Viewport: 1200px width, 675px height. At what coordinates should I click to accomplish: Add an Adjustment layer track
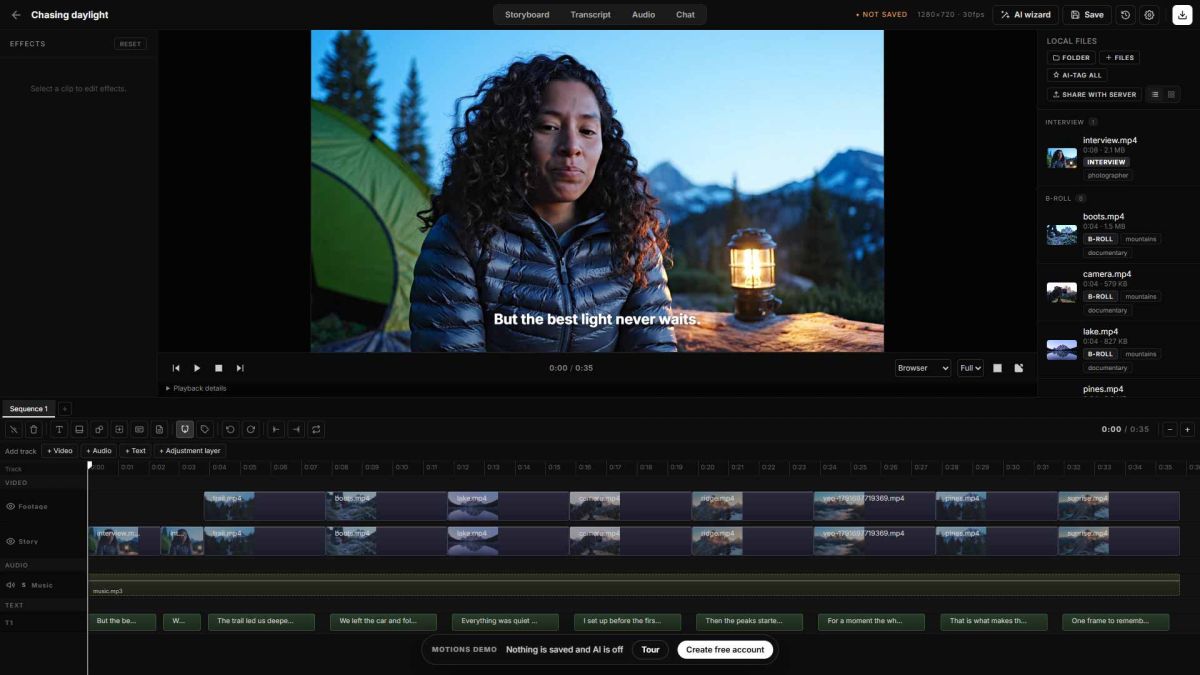point(190,451)
